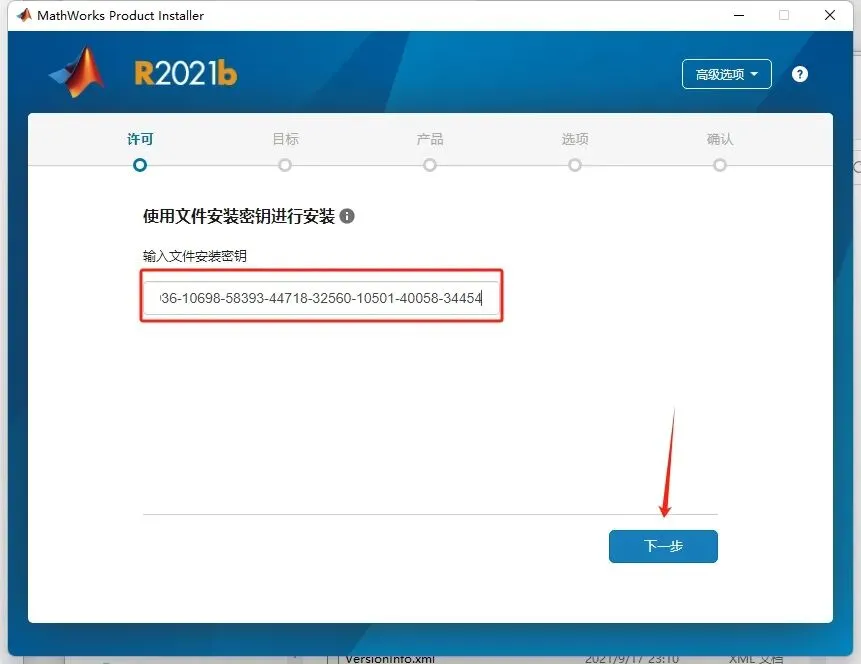Image resolution: width=861 pixels, height=664 pixels.
Task: Select the 选项 step label
Action: coord(575,139)
